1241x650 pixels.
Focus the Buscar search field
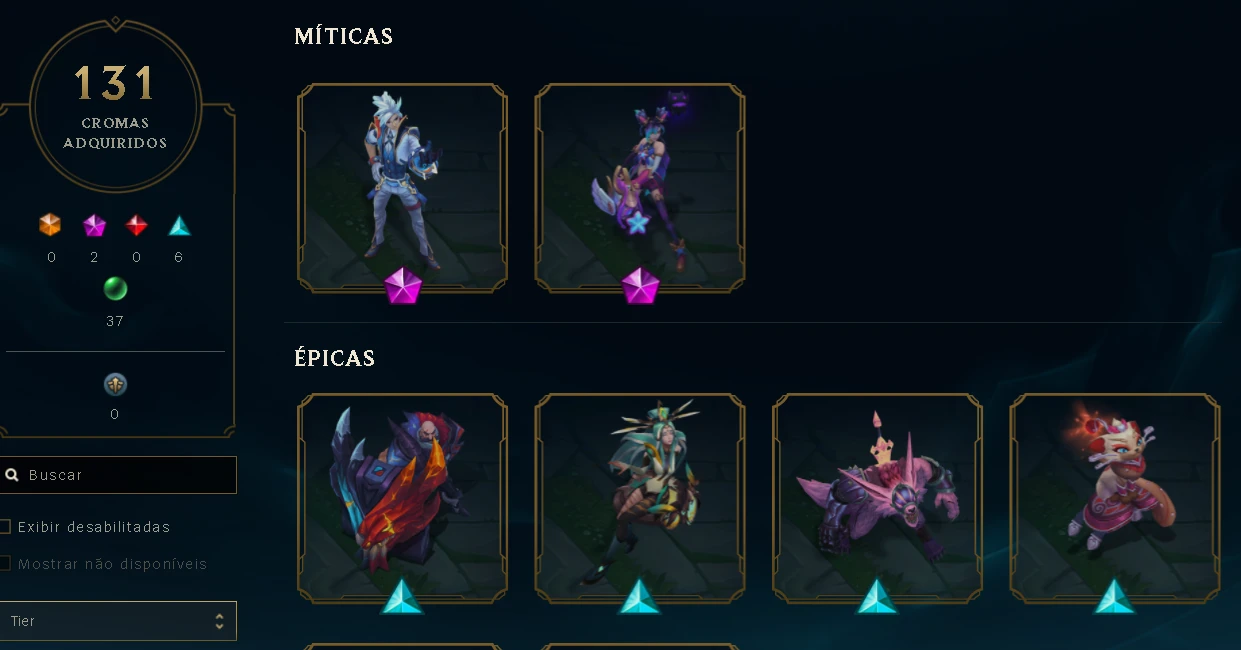click(118, 475)
